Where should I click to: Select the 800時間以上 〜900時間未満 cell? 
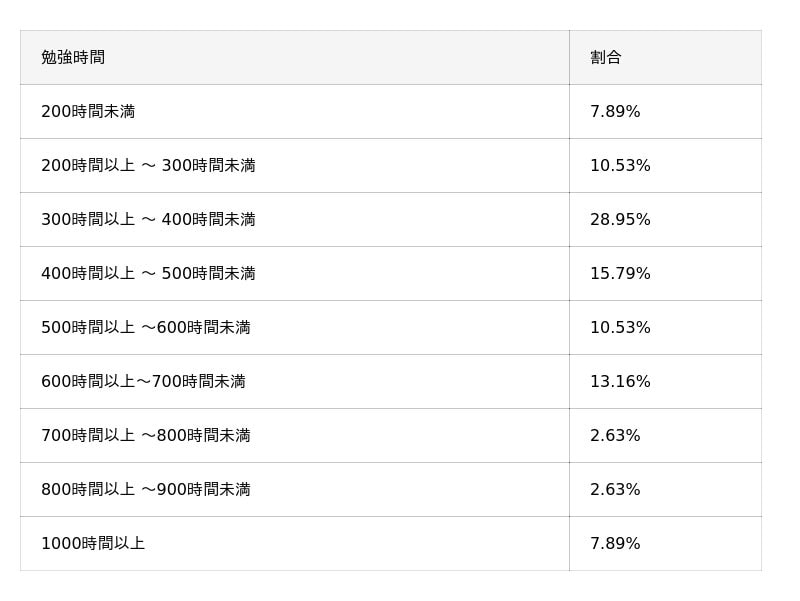pyautogui.click(x=146, y=490)
